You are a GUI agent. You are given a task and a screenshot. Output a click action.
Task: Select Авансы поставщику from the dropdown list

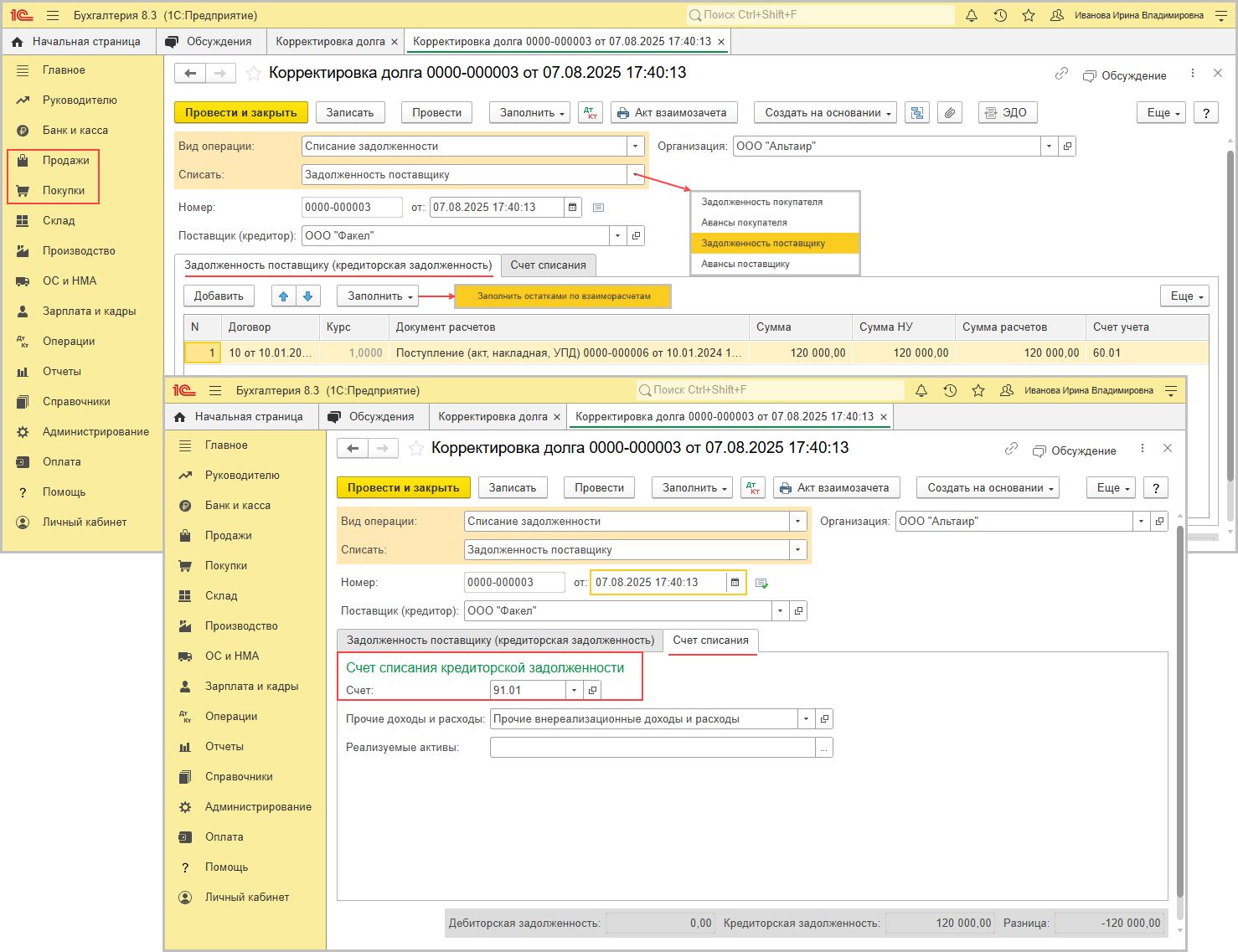[745, 264]
